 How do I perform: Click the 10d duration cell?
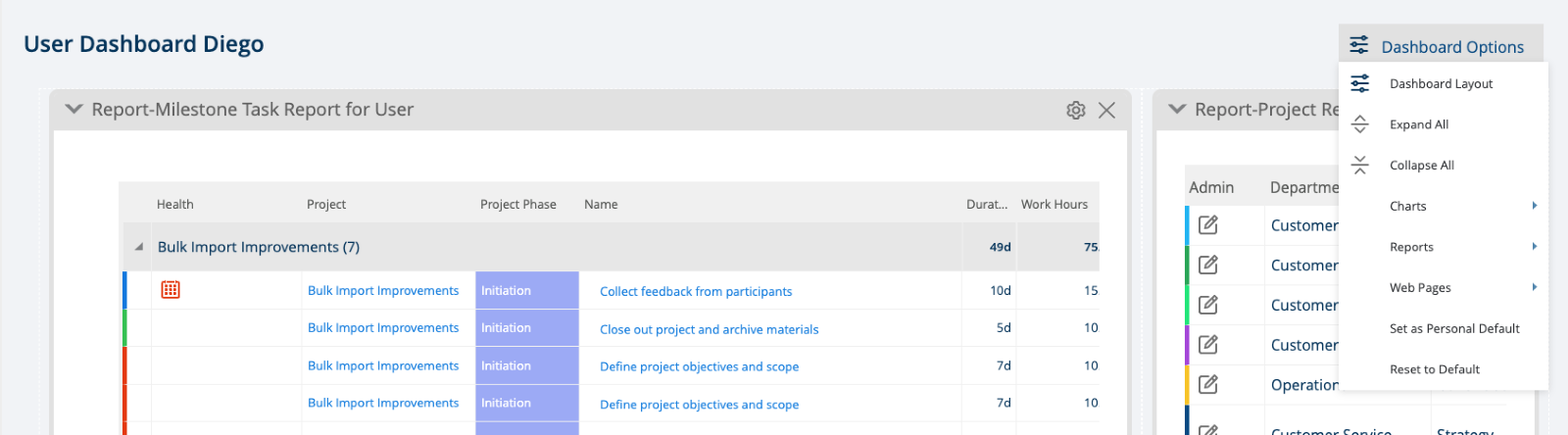1000,291
